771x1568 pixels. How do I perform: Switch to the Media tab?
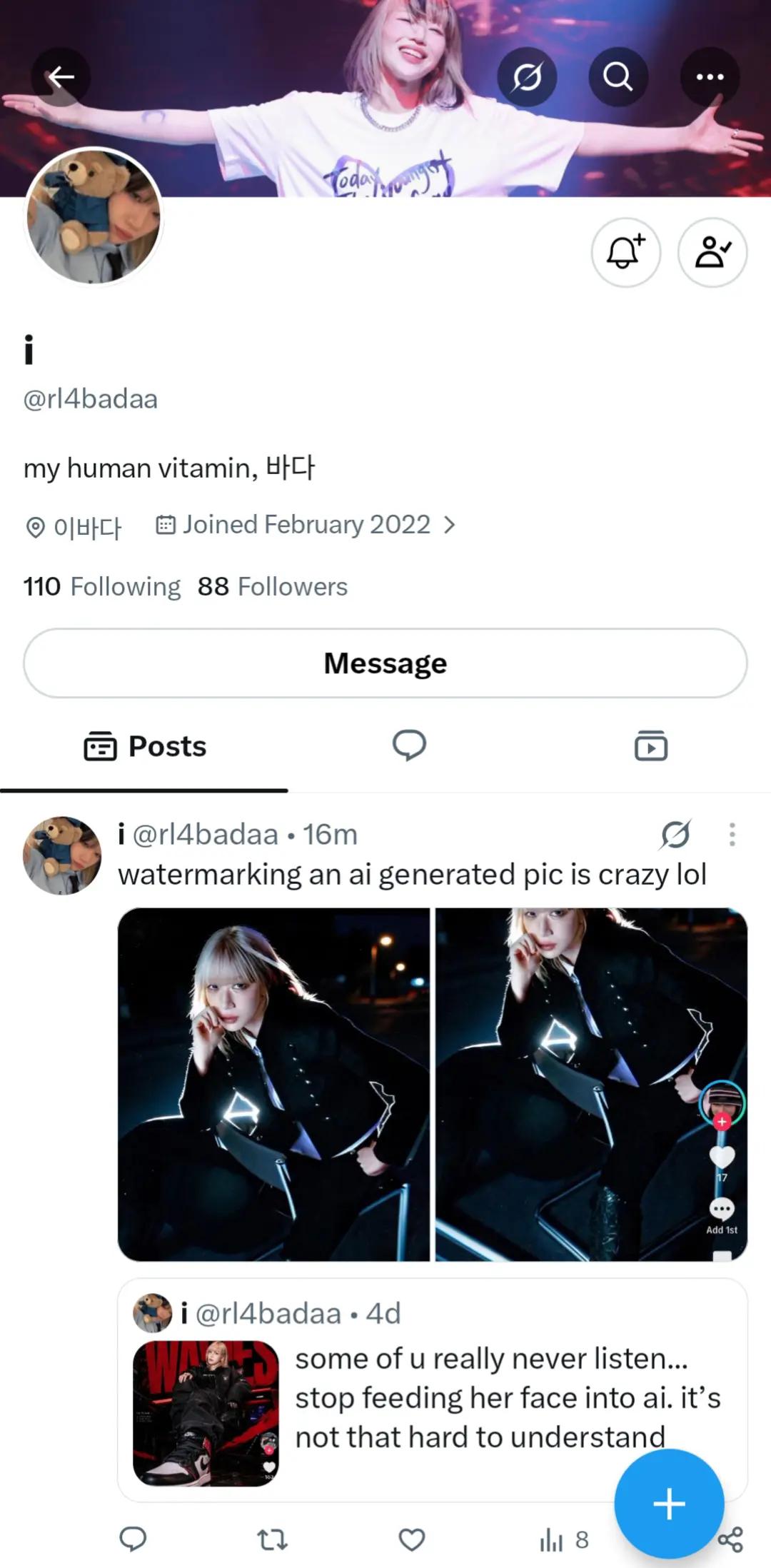(x=651, y=746)
